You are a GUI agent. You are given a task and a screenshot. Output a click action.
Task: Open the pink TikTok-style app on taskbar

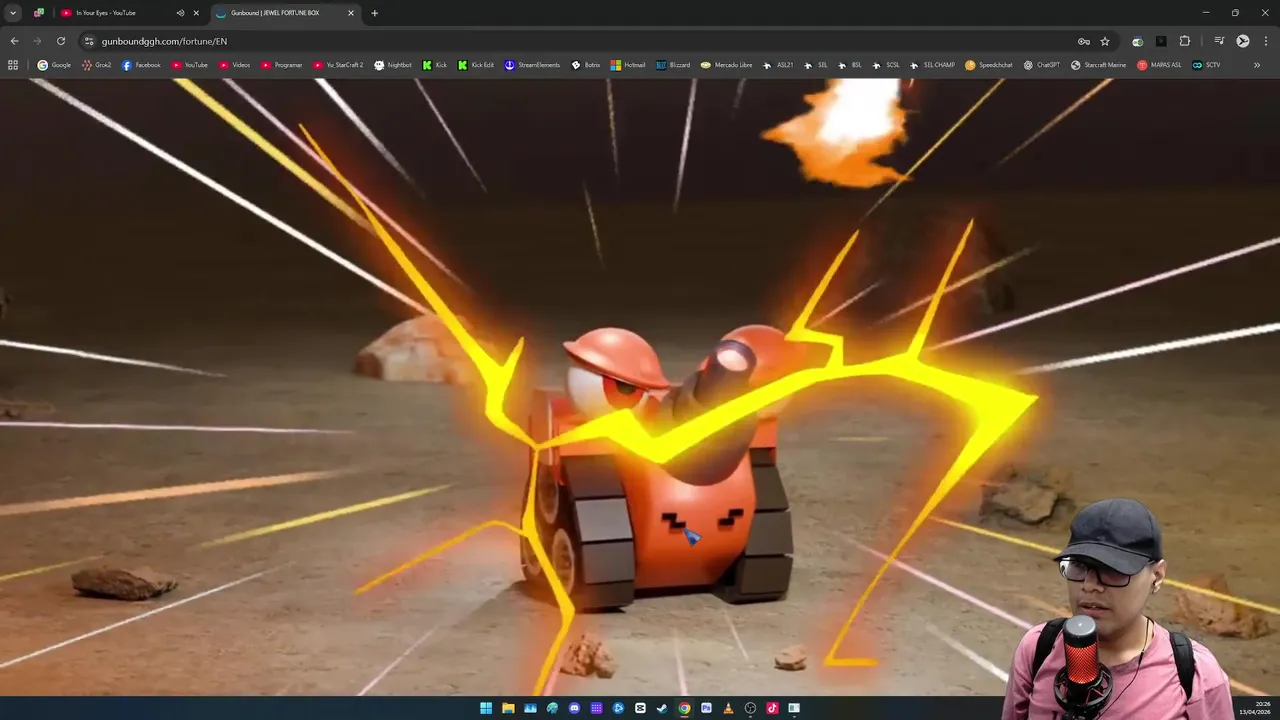point(772,708)
